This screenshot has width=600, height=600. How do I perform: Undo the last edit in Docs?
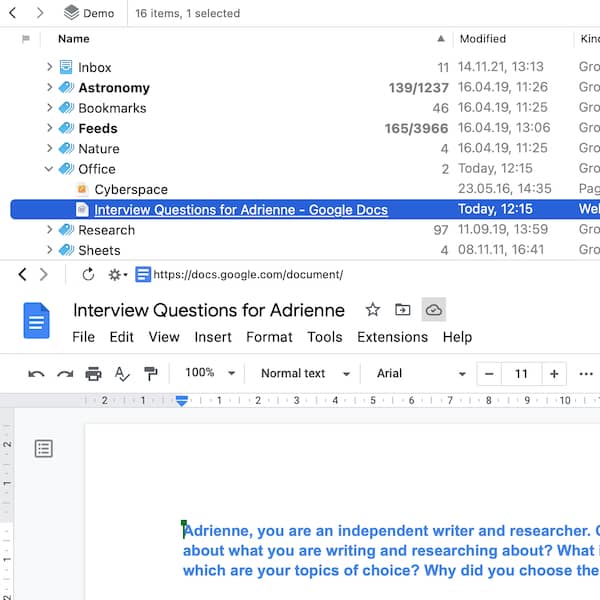click(x=36, y=374)
